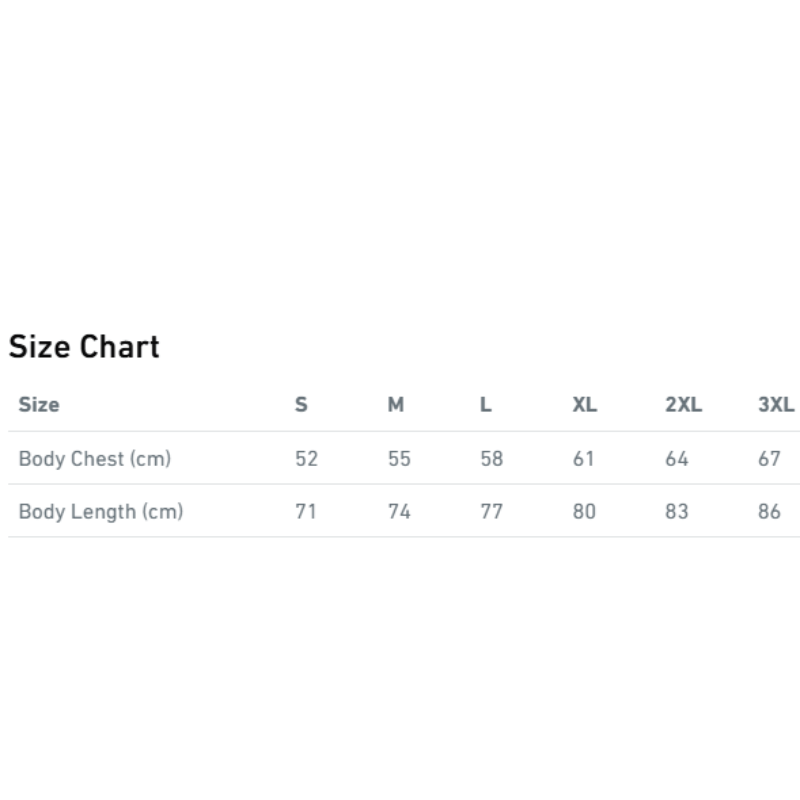This screenshot has height=800, width=800.
Task: Click length value 80 for size XL
Action: 584,512
